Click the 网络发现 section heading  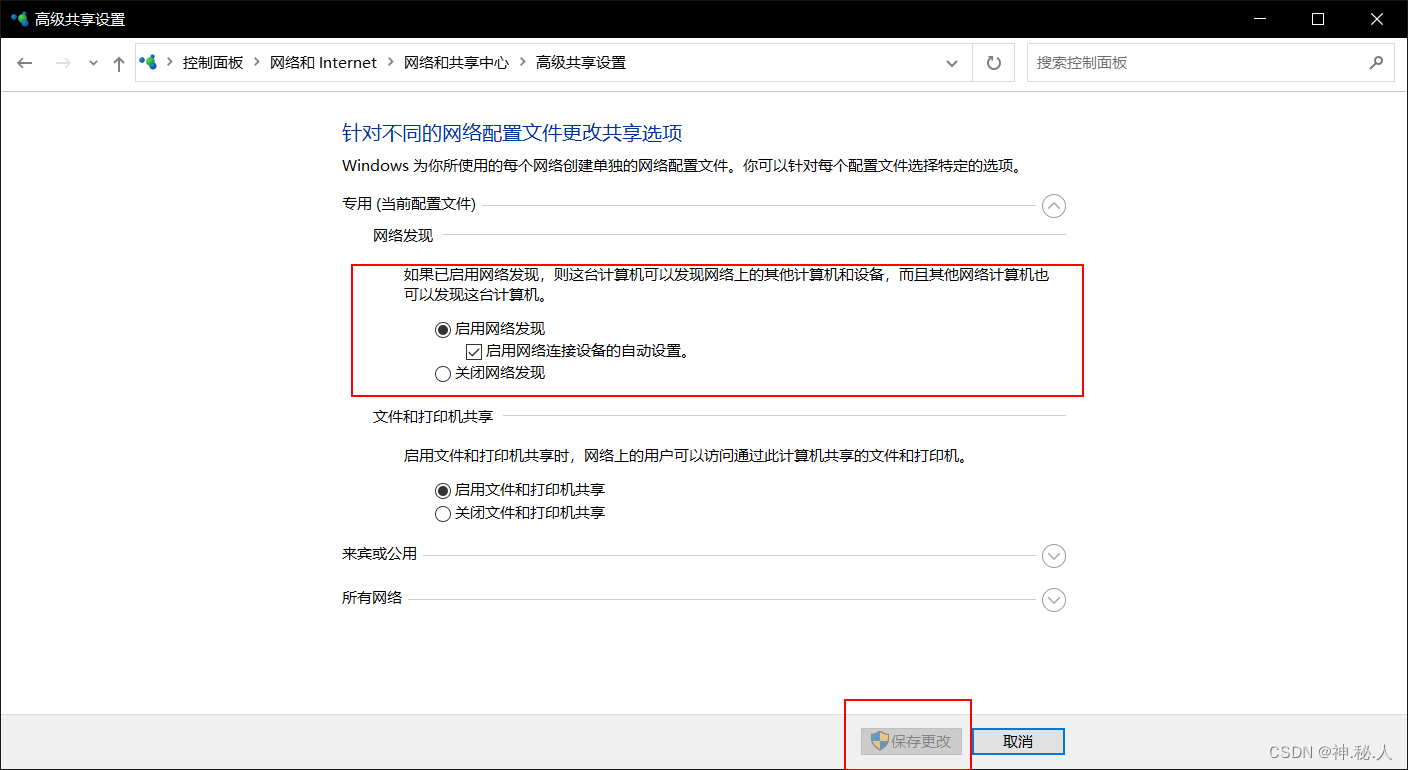click(x=403, y=235)
